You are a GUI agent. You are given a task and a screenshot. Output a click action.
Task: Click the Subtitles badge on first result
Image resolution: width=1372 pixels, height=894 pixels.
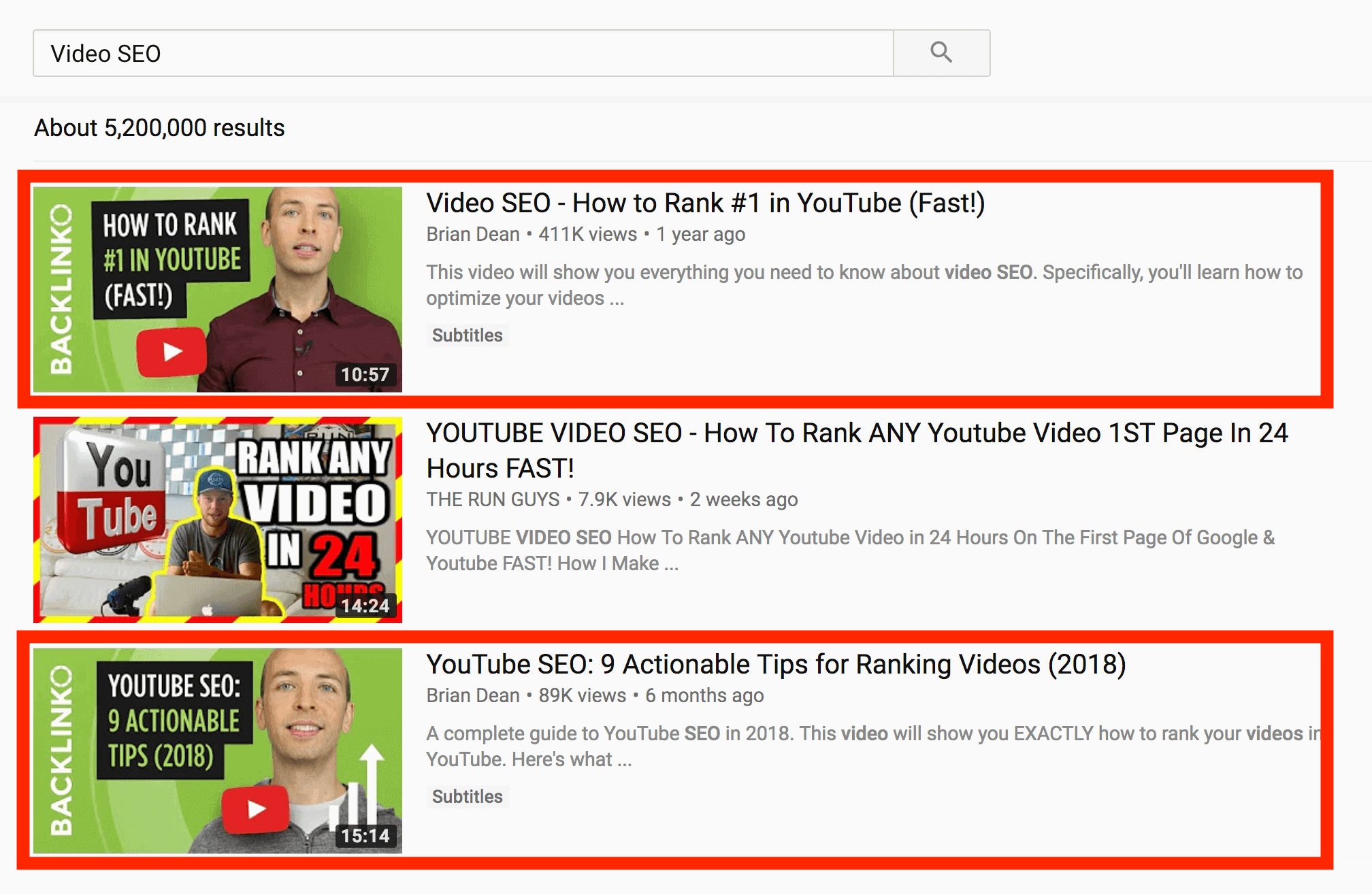tap(468, 335)
